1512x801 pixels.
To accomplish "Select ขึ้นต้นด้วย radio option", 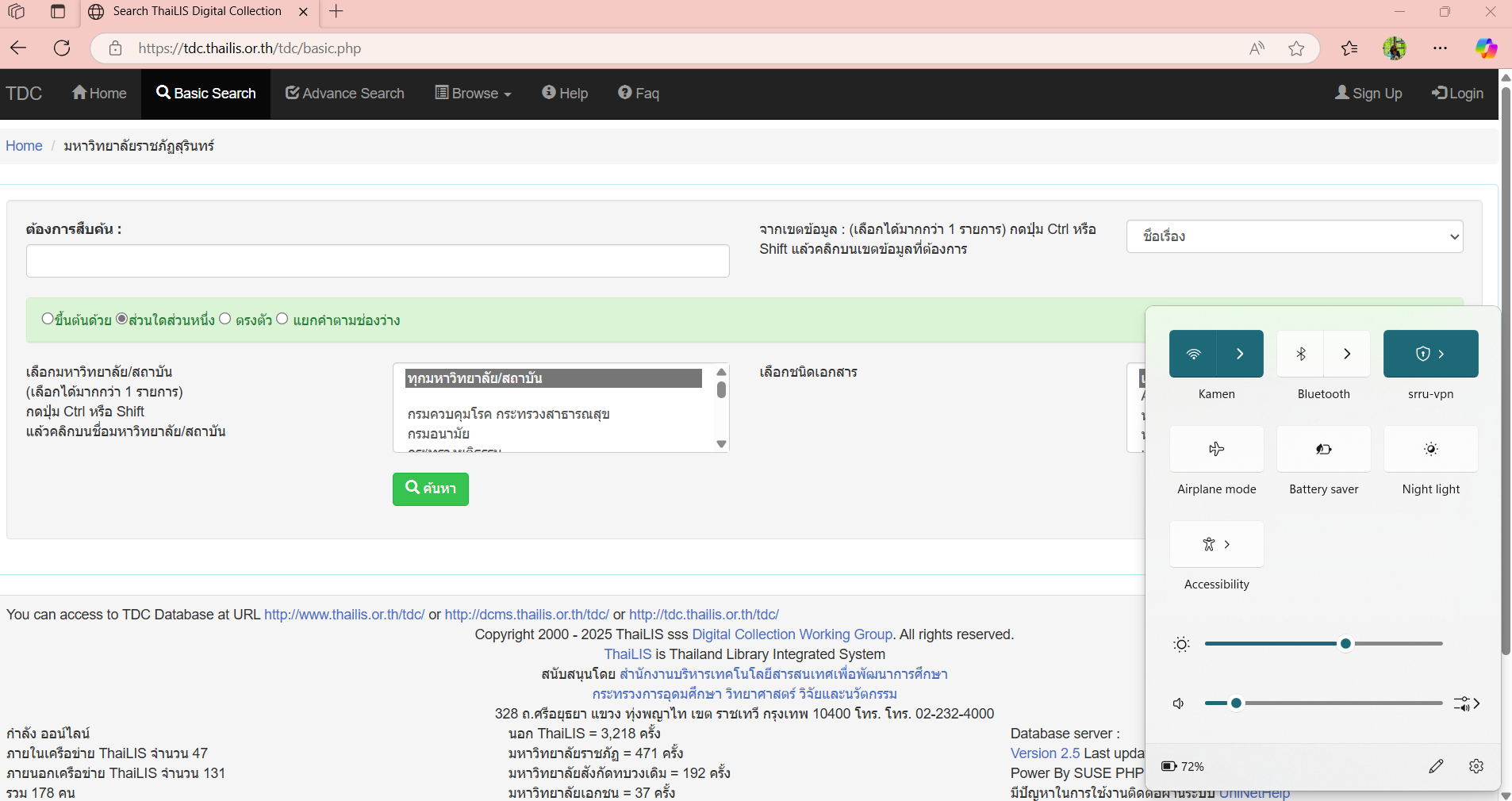I will [48, 319].
